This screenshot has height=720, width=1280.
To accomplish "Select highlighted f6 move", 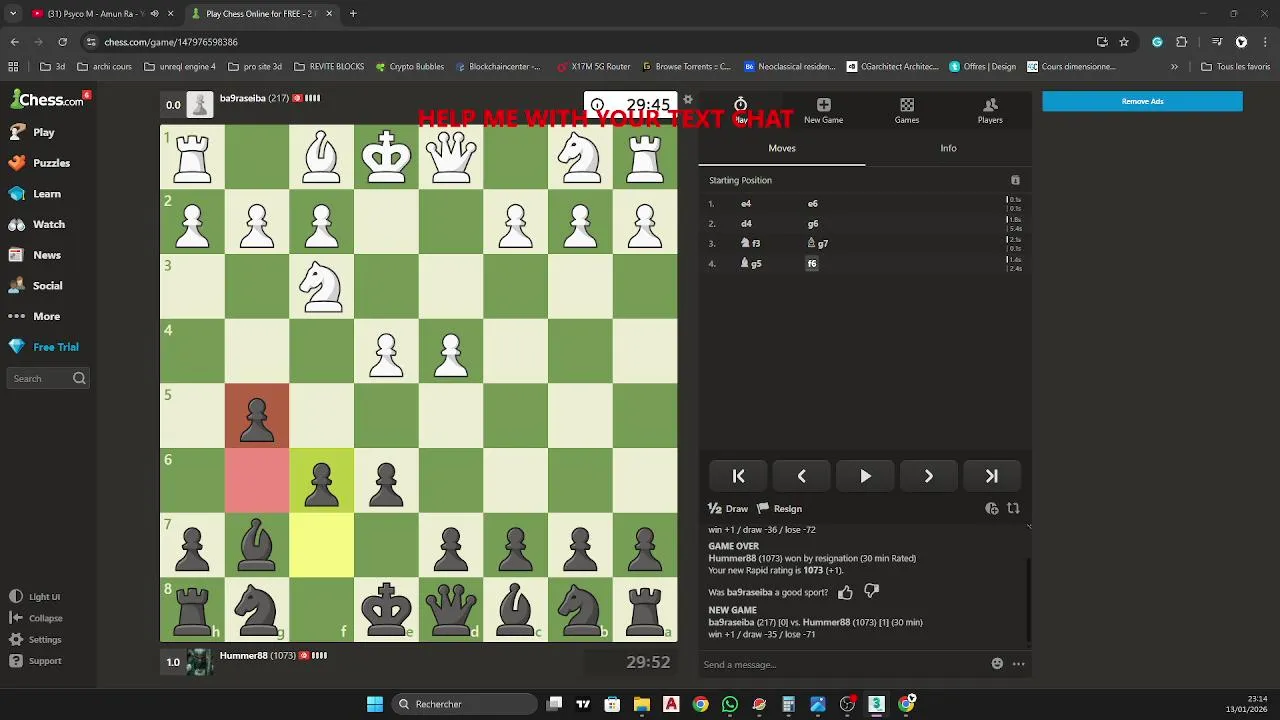I will tap(812, 264).
